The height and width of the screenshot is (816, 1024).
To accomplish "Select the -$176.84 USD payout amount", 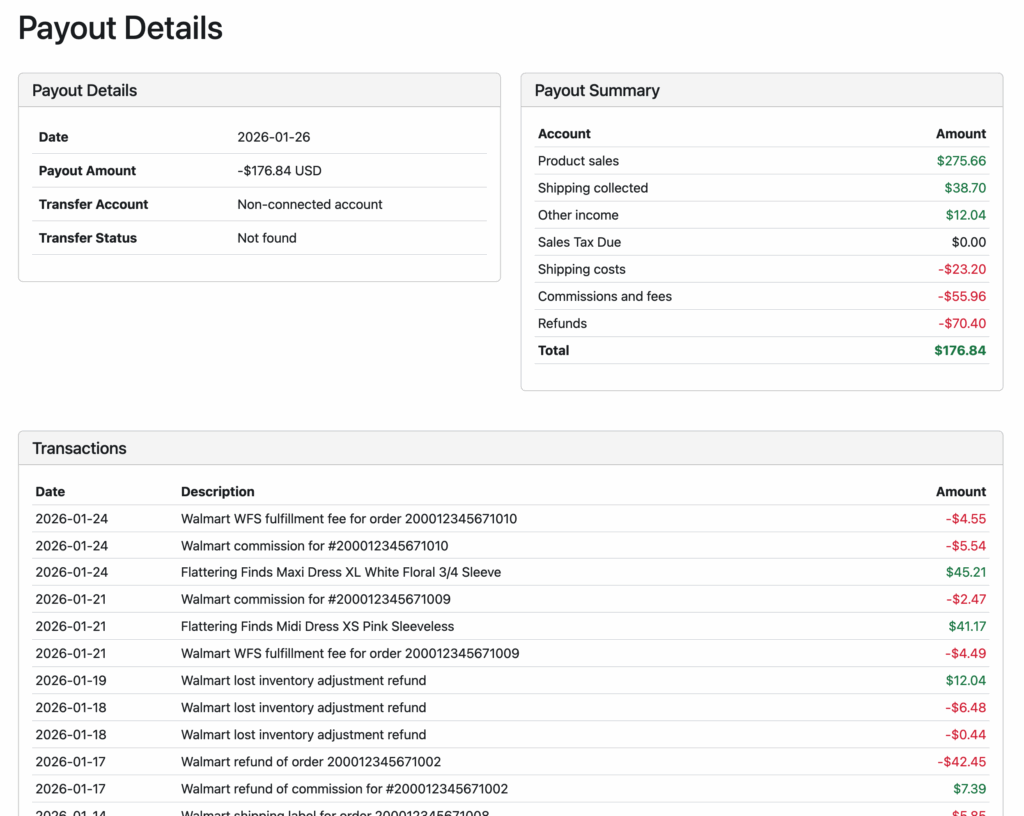I will pos(279,171).
